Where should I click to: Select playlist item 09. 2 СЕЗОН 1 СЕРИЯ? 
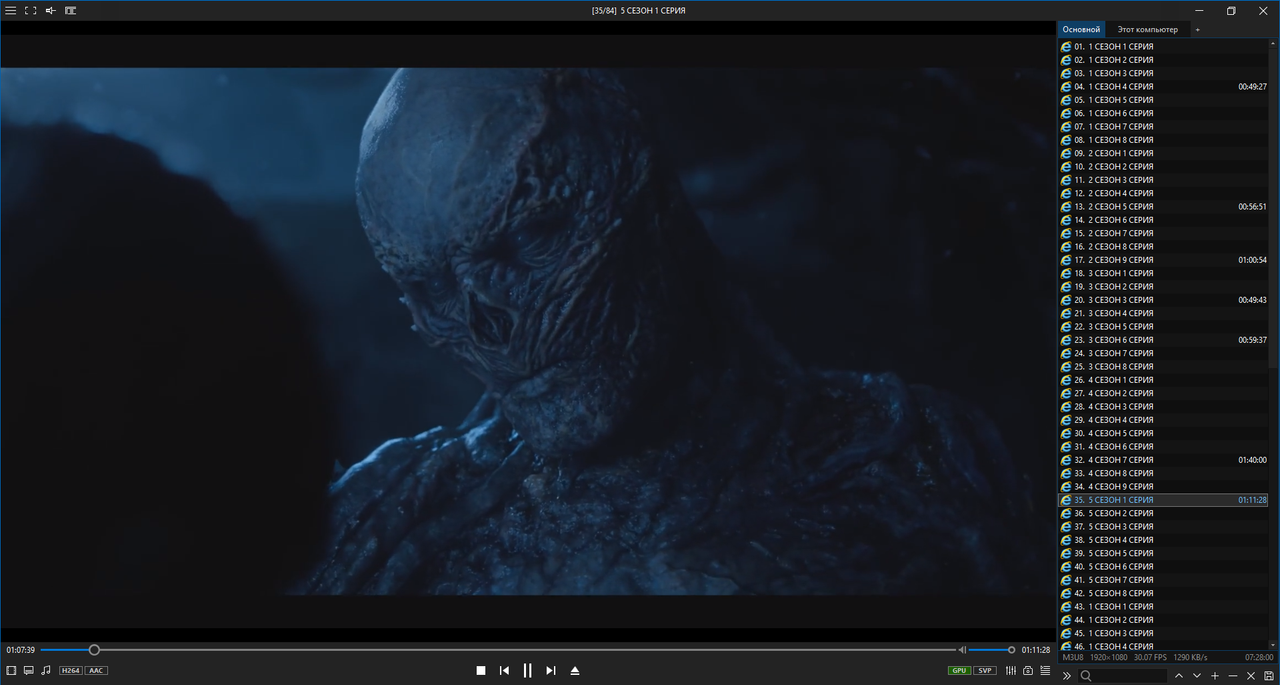(x=1165, y=153)
